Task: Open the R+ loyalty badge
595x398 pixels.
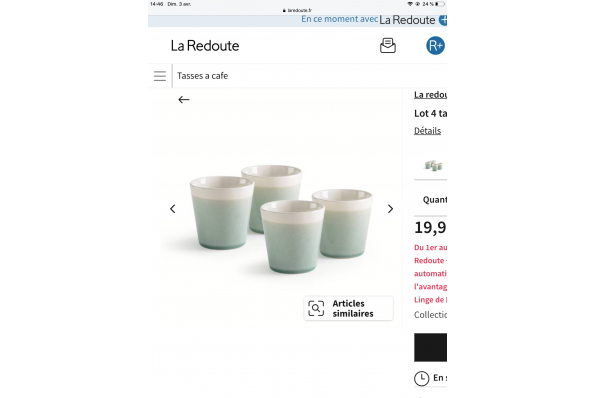Action: point(435,46)
